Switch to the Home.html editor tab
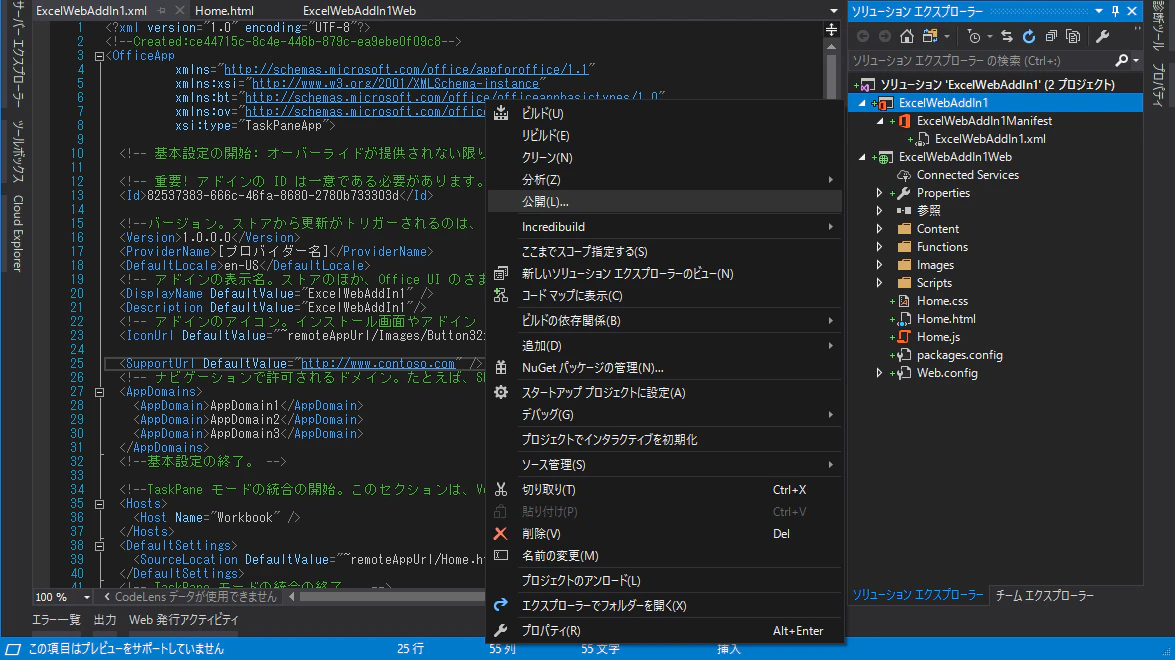 (224, 10)
